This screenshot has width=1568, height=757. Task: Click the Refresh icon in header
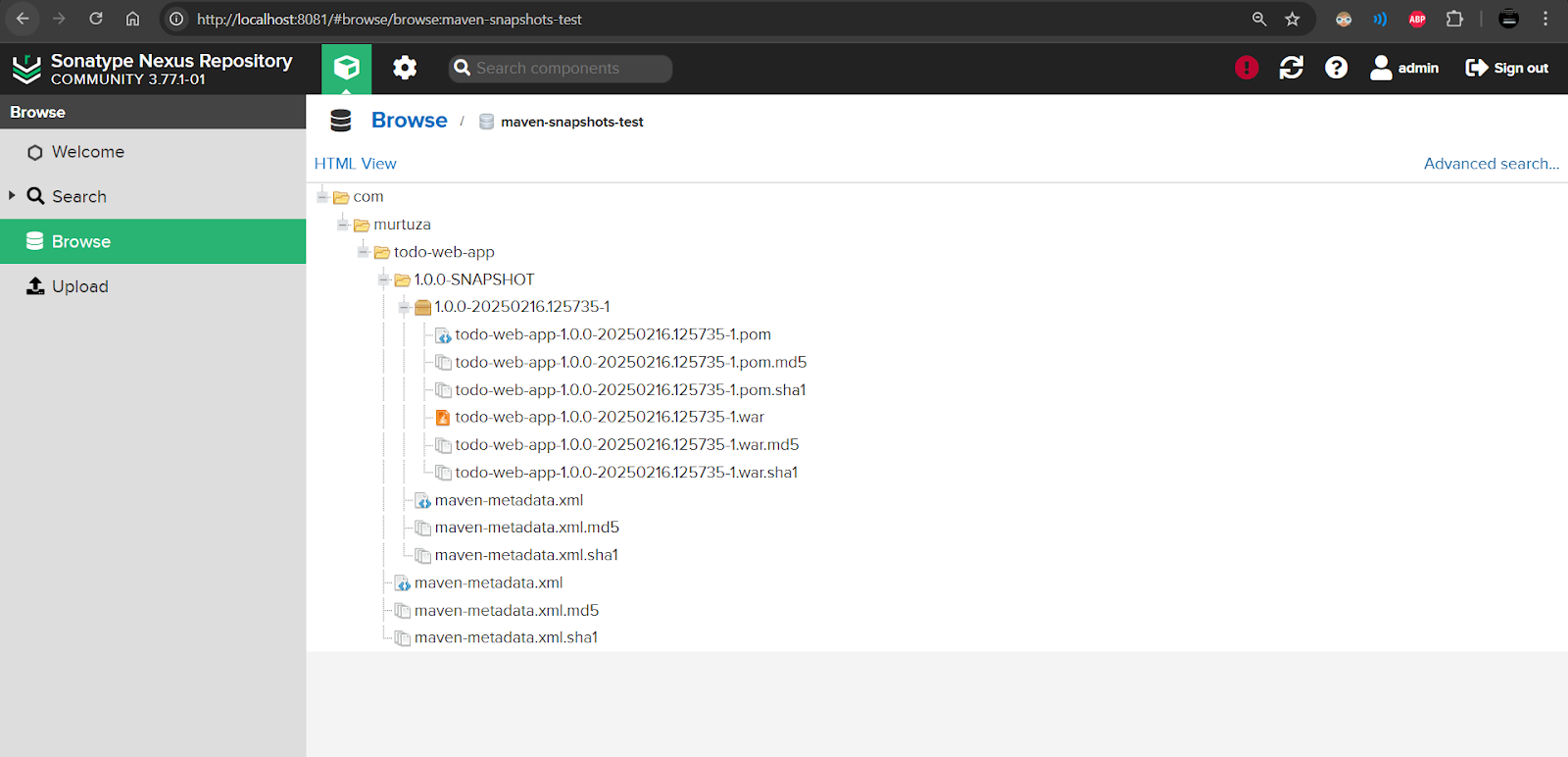pyautogui.click(x=1292, y=68)
